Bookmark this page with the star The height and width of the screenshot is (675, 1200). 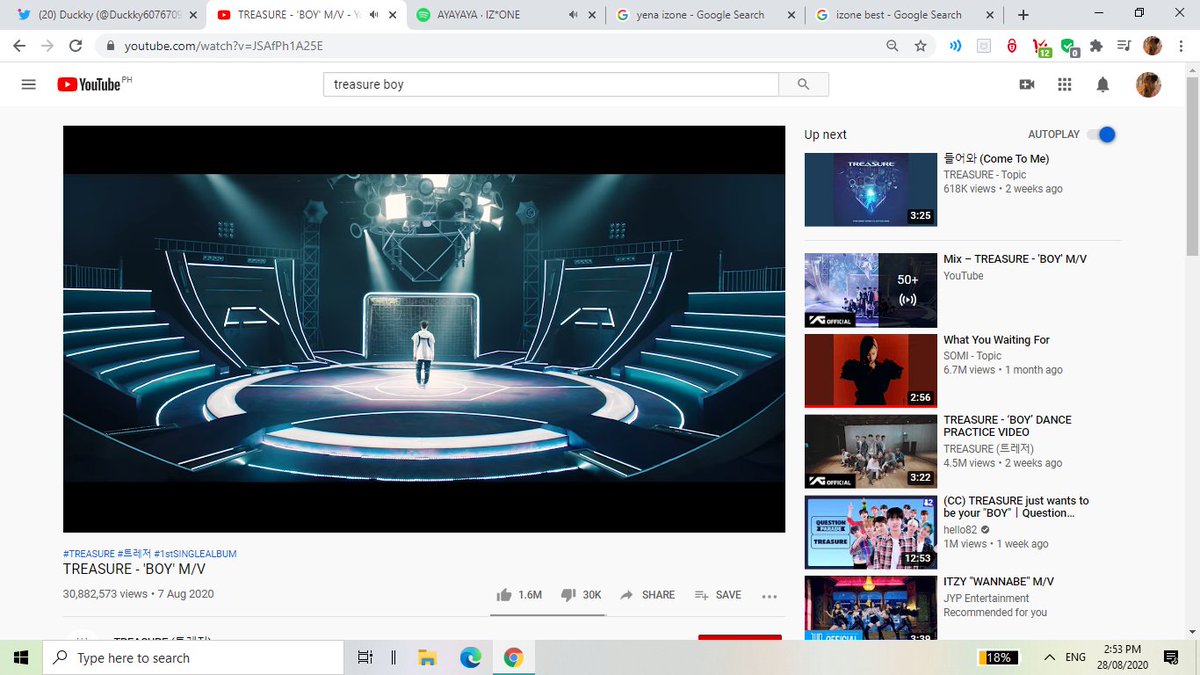[920, 46]
